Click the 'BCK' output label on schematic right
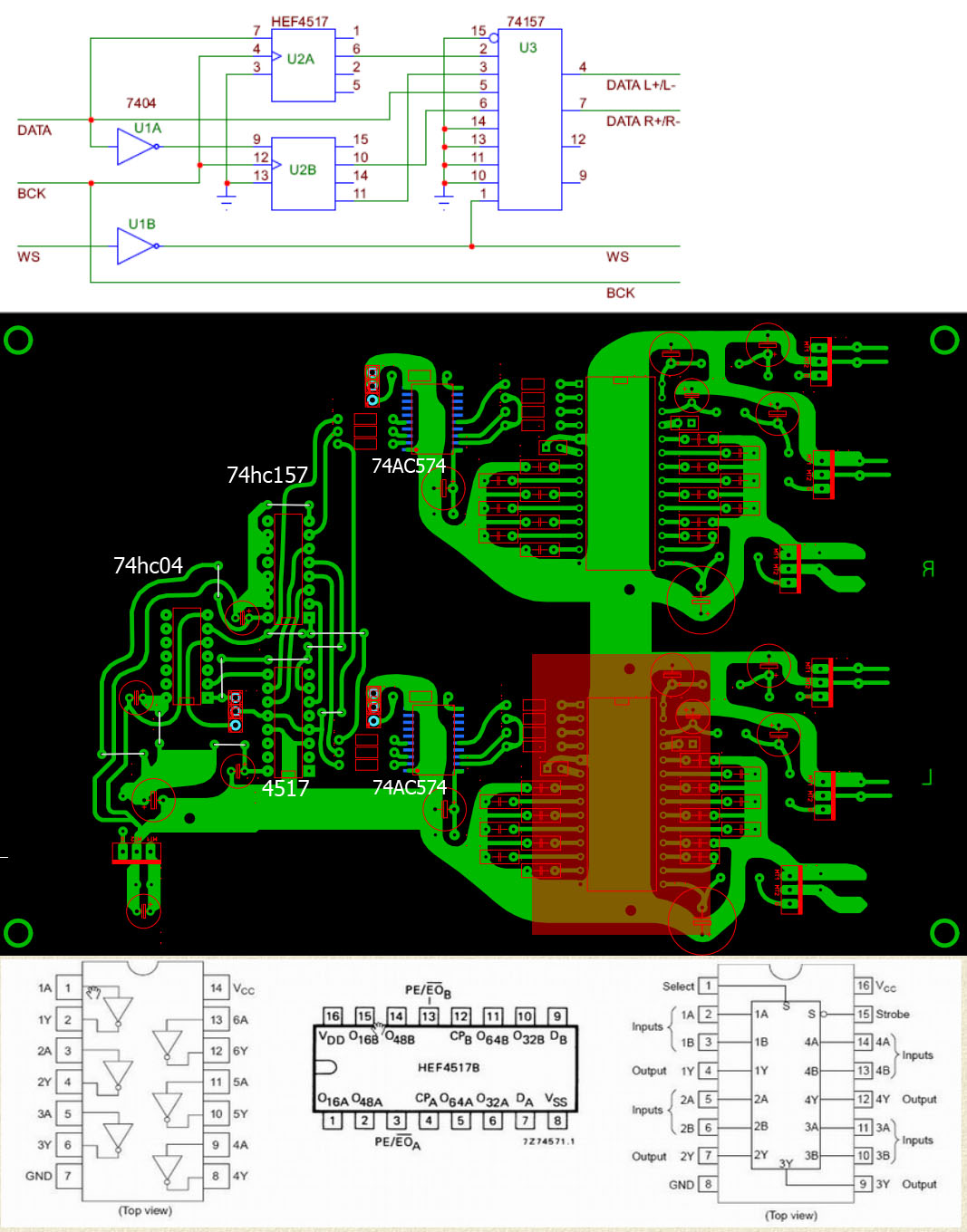Viewport: 967px width, 1232px height. pyautogui.click(x=620, y=294)
